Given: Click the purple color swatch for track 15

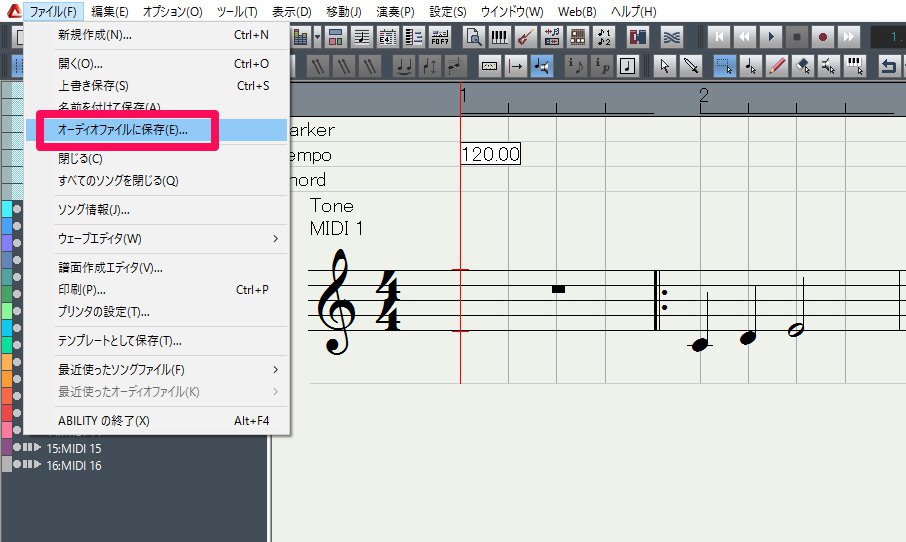Looking at the screenshot, I should click(x=6, y=447).
